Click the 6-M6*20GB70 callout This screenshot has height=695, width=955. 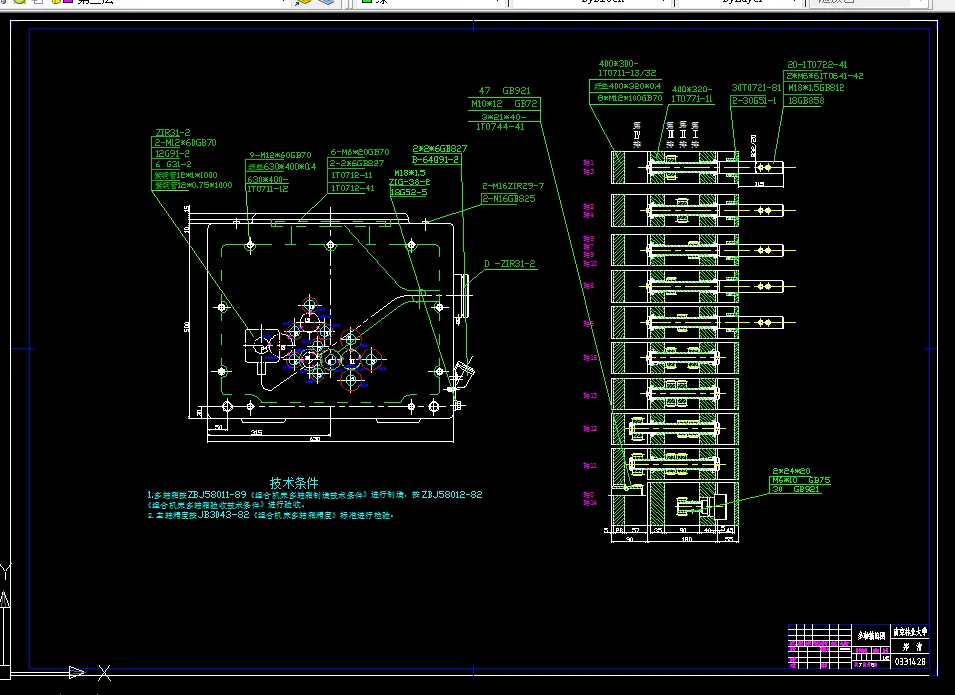click(360, 152)
